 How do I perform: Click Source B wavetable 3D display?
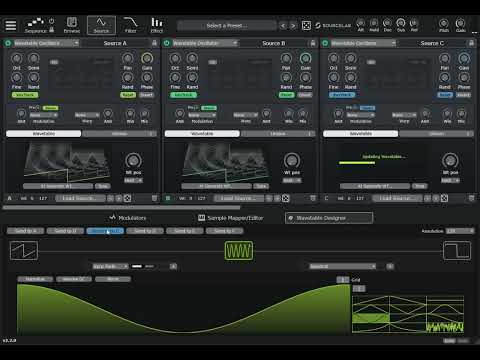click(x=226, y=162)
